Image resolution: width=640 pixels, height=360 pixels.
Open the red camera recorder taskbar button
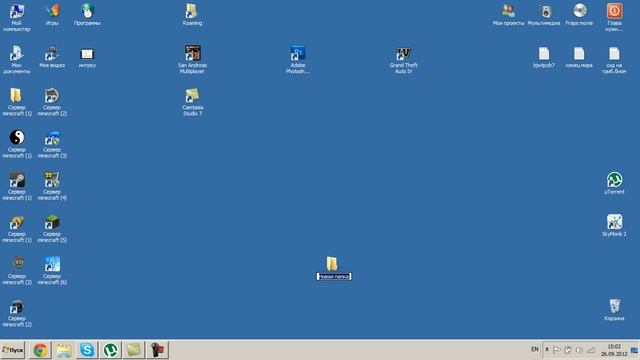[157, 350]
